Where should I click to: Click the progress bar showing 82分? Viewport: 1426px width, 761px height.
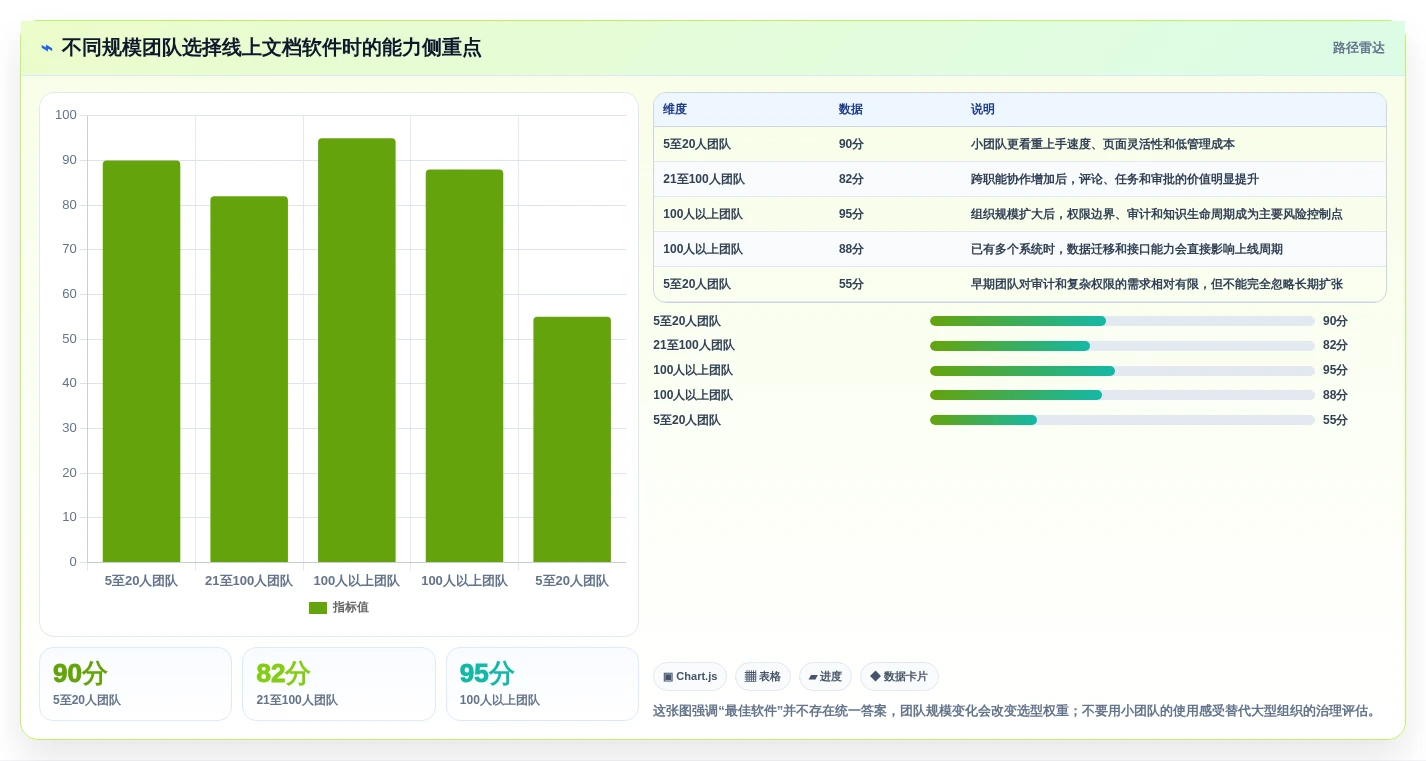[x=1122, y=346]
